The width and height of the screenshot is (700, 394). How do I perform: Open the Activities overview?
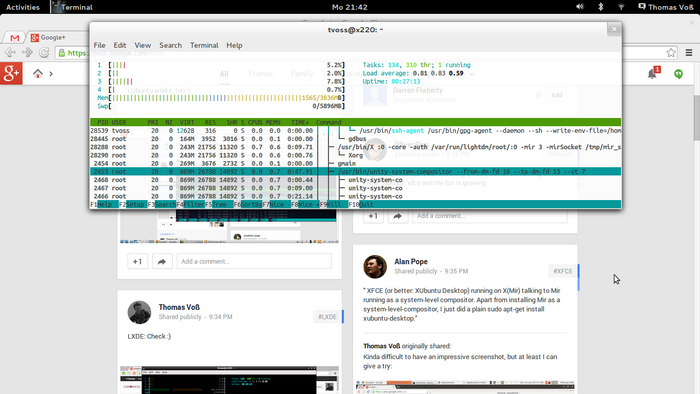tap(23, 7)
